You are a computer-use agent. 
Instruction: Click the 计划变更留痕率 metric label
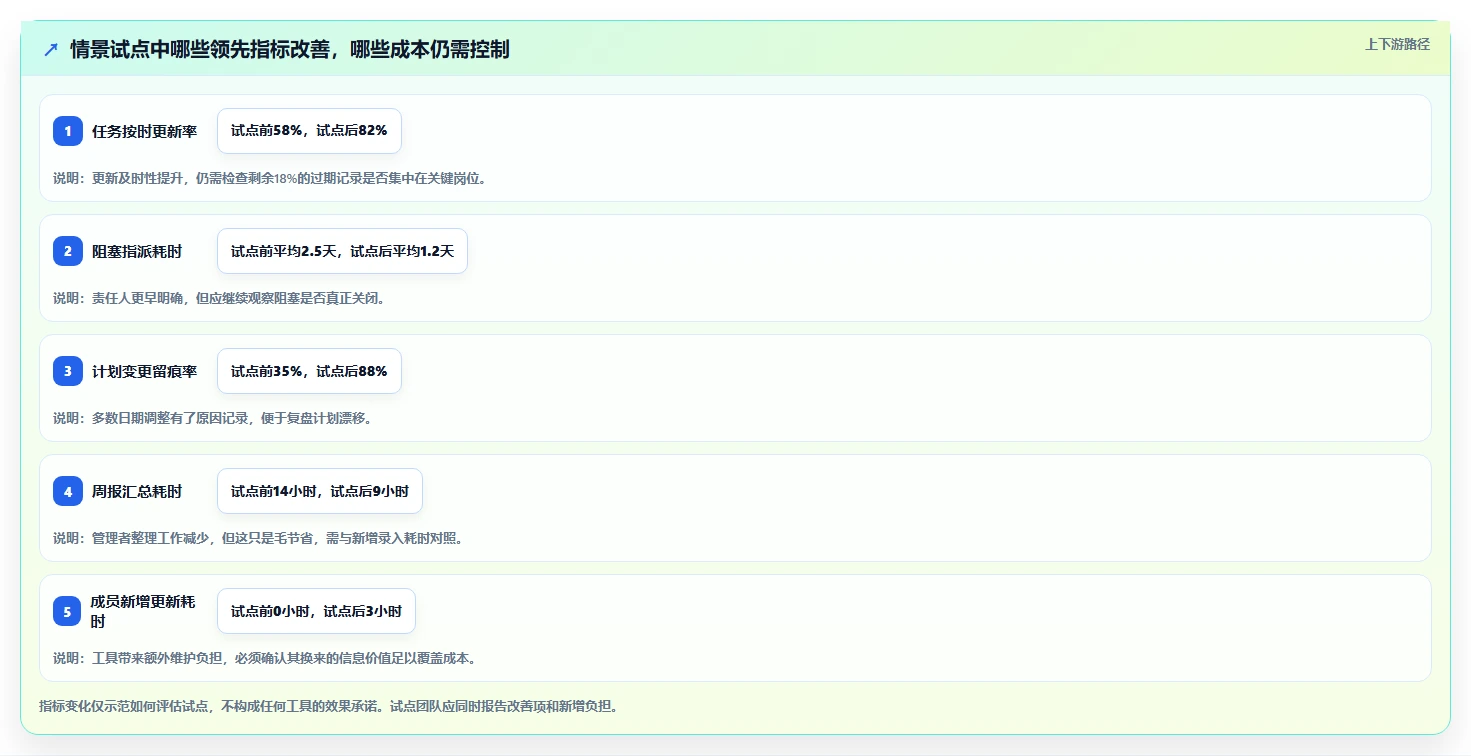click(145, 371)
